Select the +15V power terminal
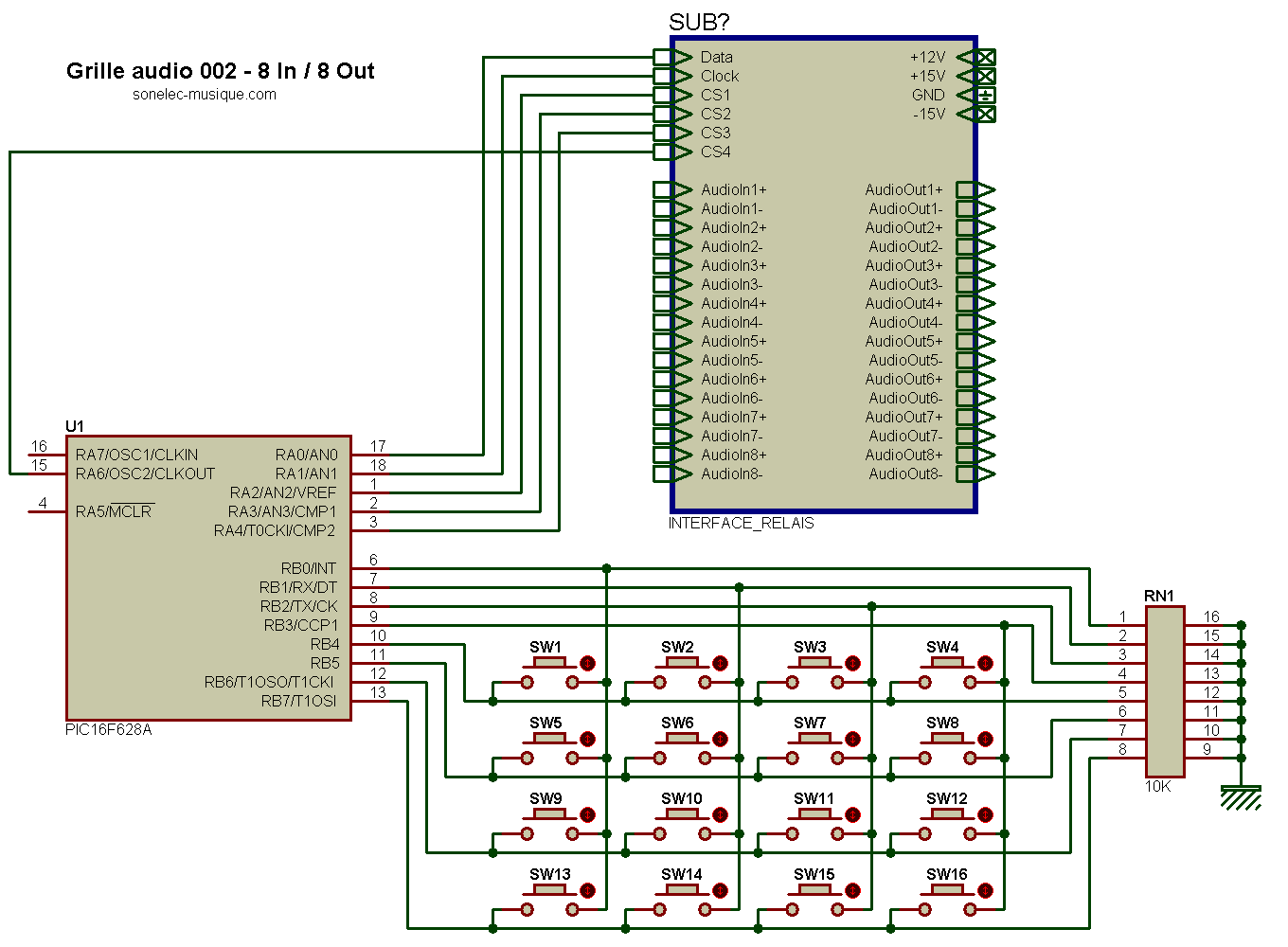The image size is (1288, 947). (976, 76)
